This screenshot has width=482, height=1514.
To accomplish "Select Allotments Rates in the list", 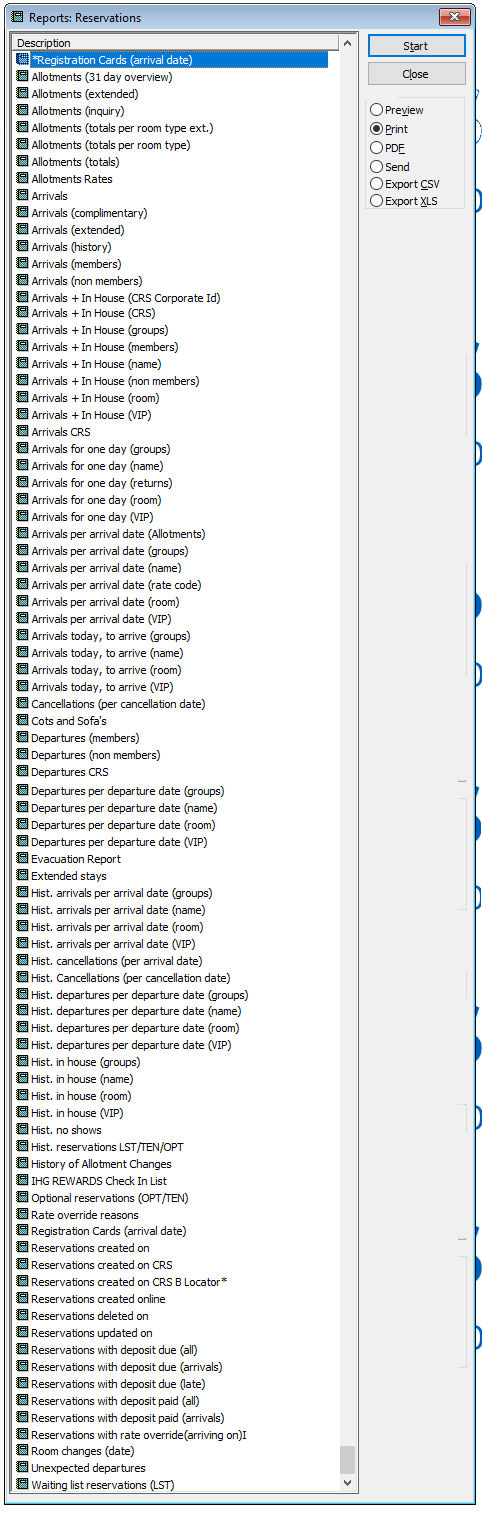I will coord(72,179).
